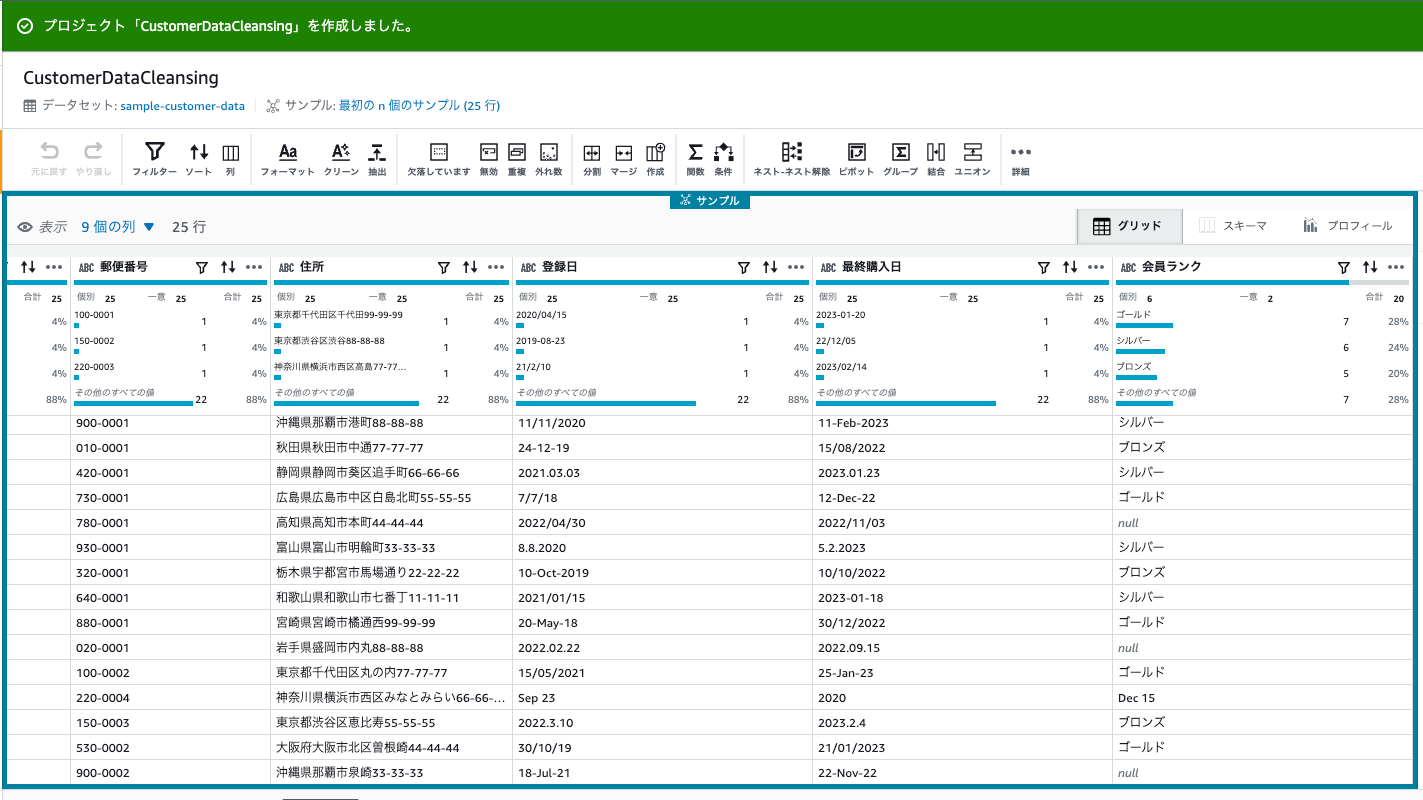Open 郵便番号 column options menu
The image size is (1423, 800).
(254, 267)
